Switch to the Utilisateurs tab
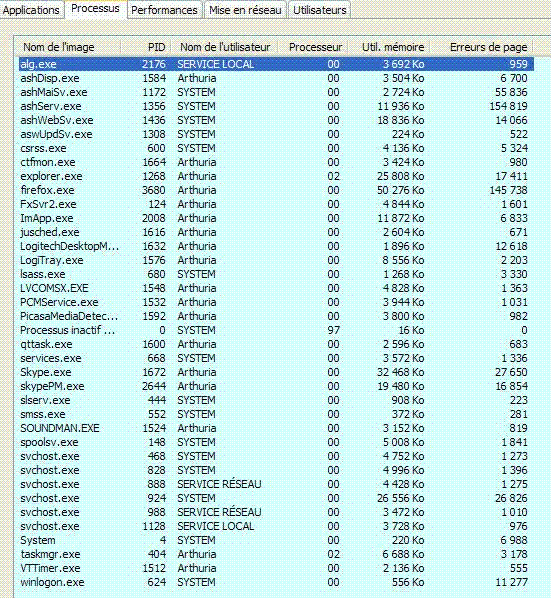The image size is (551, 598). click(x=320, y=10)
